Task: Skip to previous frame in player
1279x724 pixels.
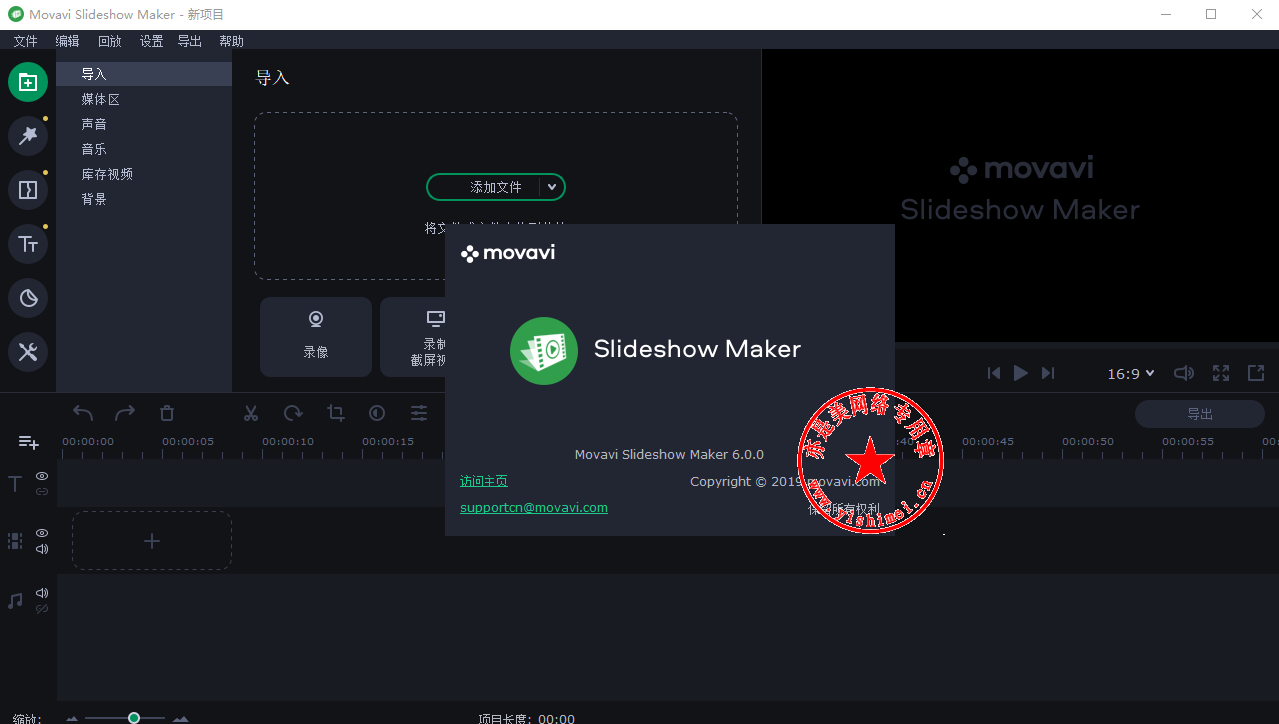Action: (994, 373)
